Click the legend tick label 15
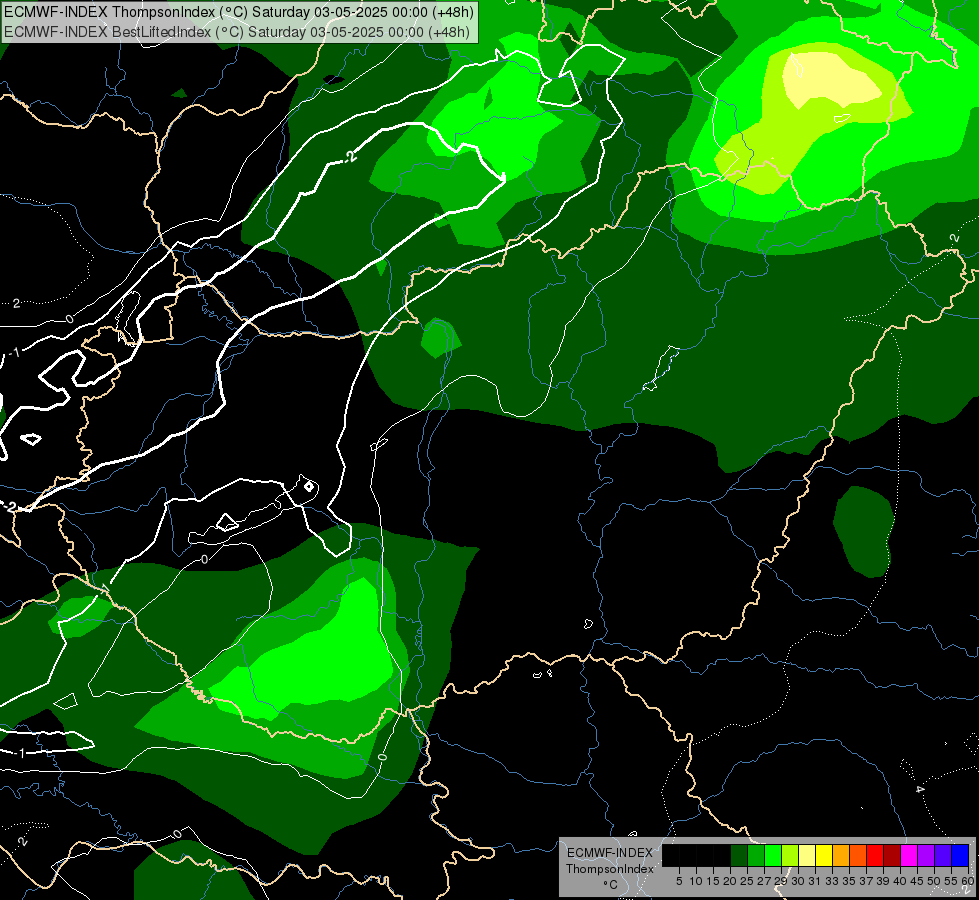 (x=713, y=881)
